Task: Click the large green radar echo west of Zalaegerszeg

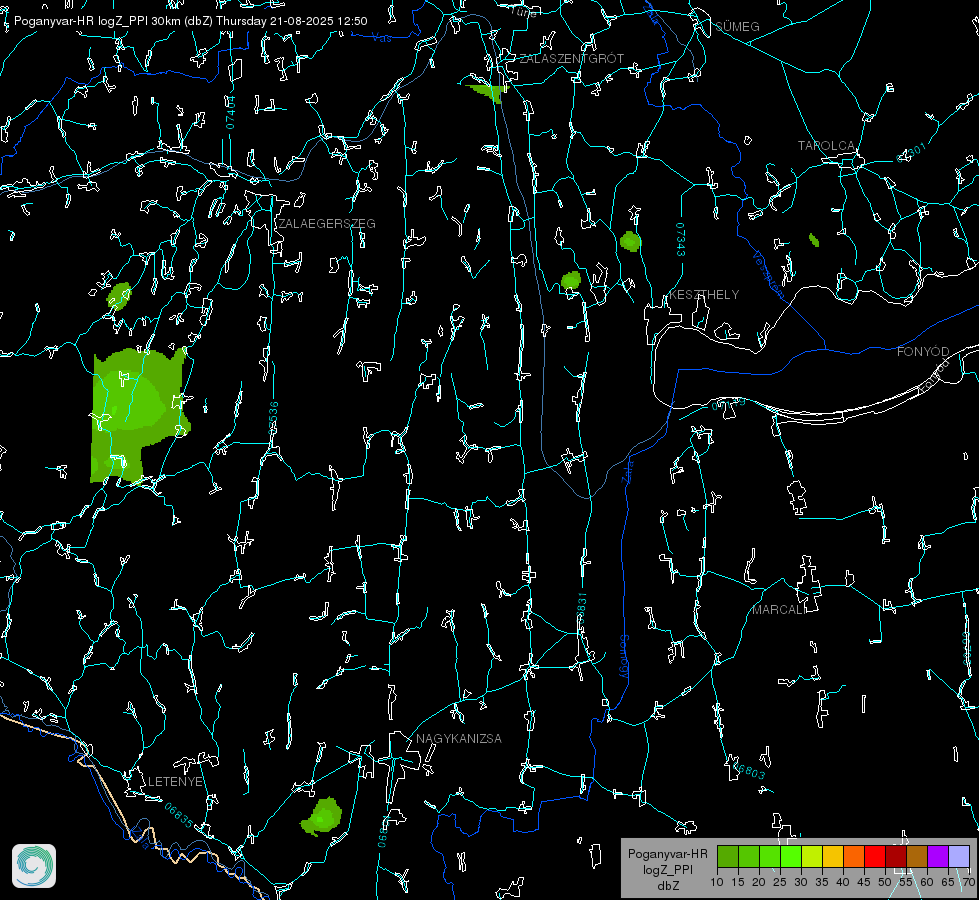Action: [x=138, y=413]
